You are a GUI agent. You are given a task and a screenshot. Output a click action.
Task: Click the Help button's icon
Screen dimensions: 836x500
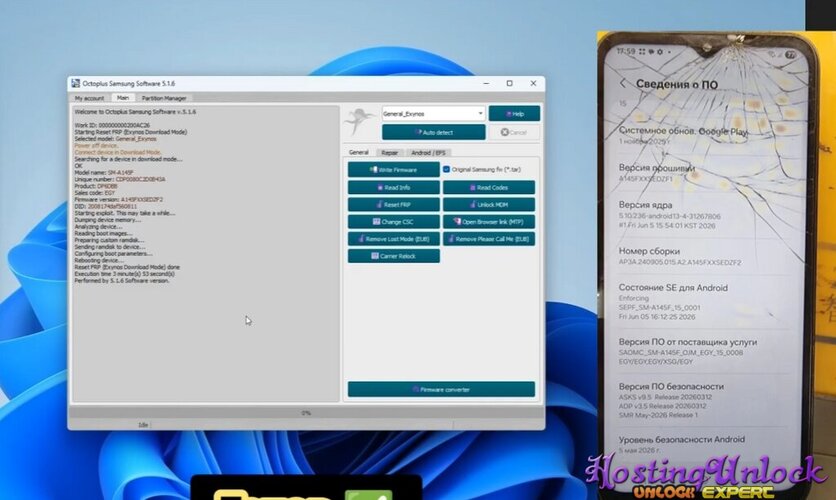(509, 114)
